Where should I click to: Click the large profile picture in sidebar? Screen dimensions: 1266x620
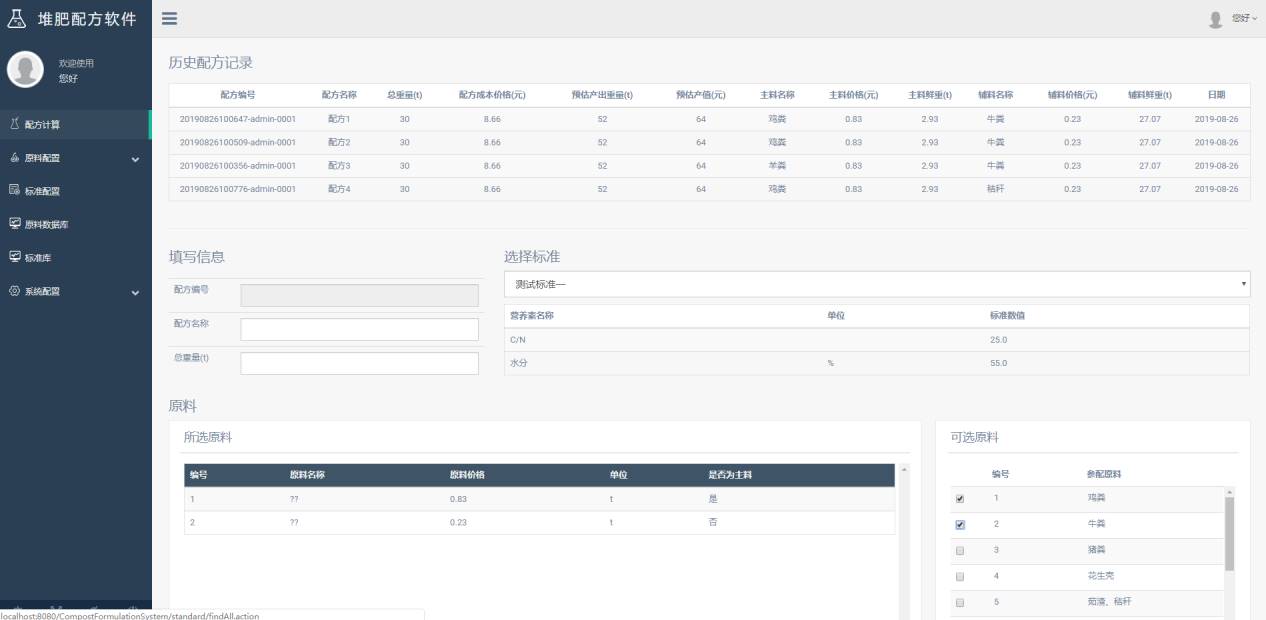pos(25,69)
